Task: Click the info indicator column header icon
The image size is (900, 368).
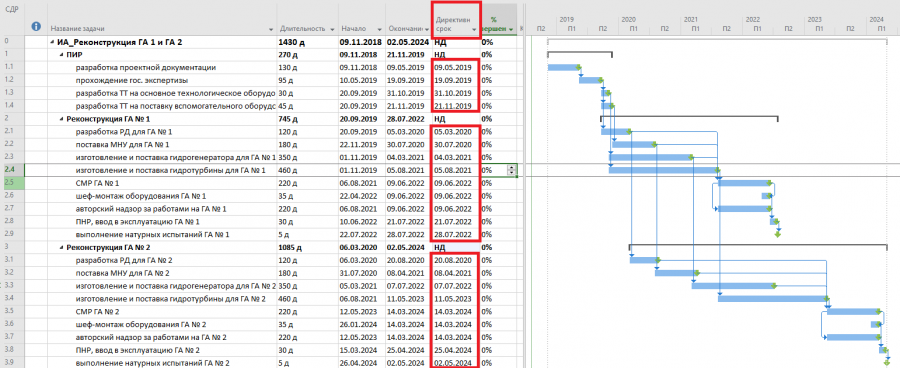Action: point(36,26)
